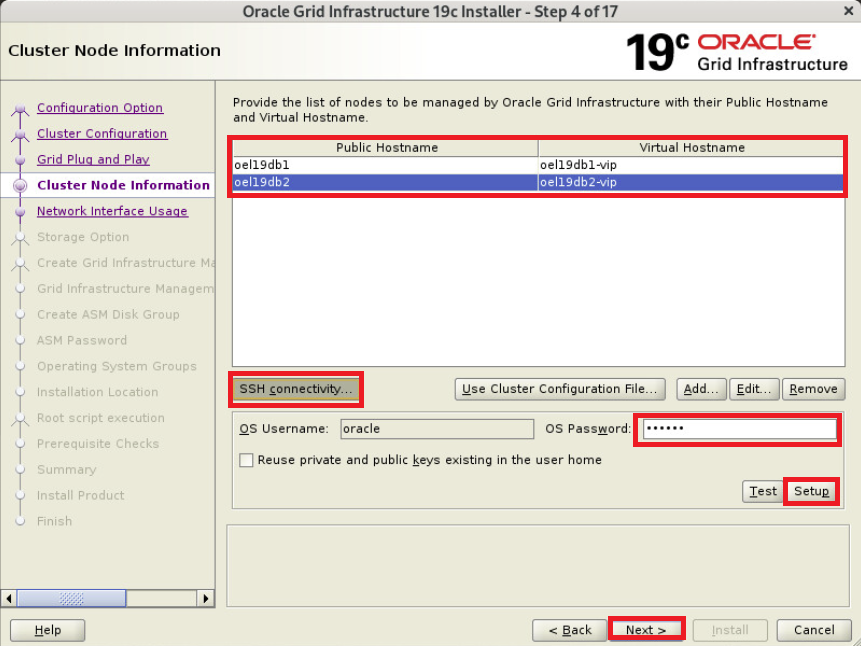The image size is (861, 646).
Task: Click the Virtual Hostname column header
Action: pyautogui.click(x=691, y=148)
